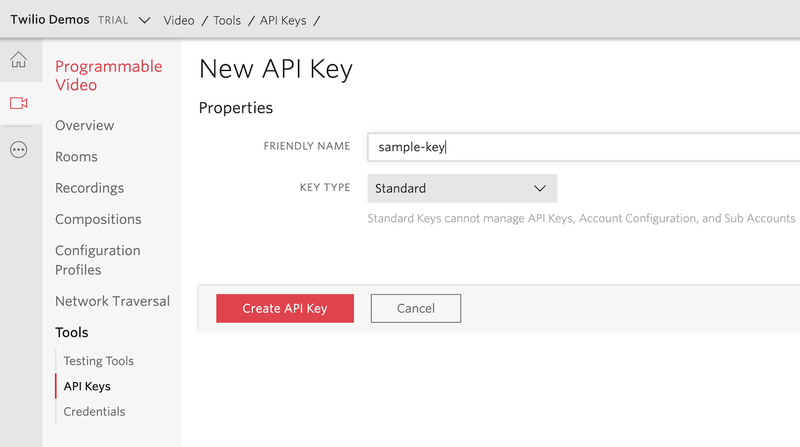Go to API Keys breadcrumb
This screenshot has width=800, height=447.
(x=283, y=20)
